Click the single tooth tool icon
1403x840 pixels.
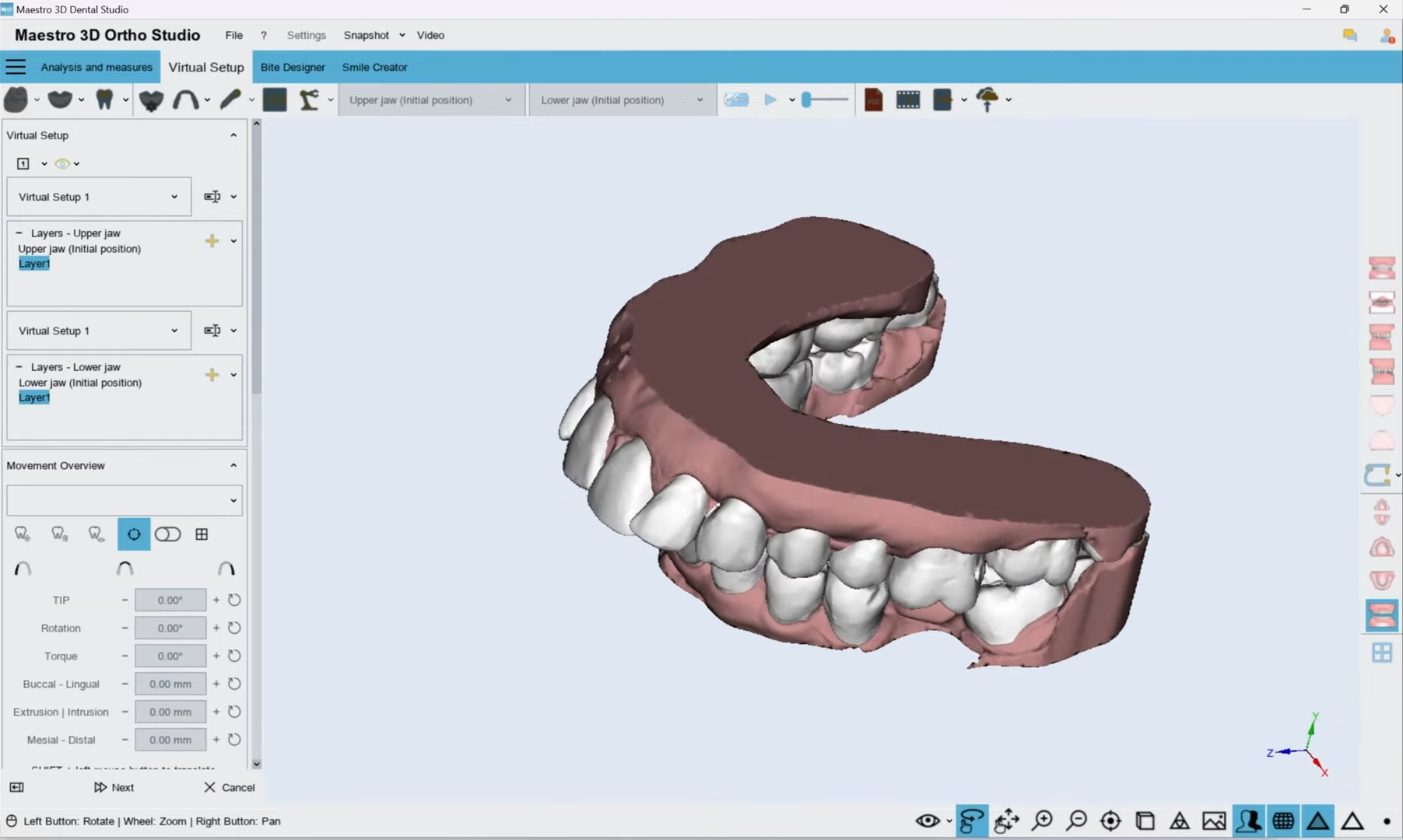pyautogui.click(x=104, y=100)
